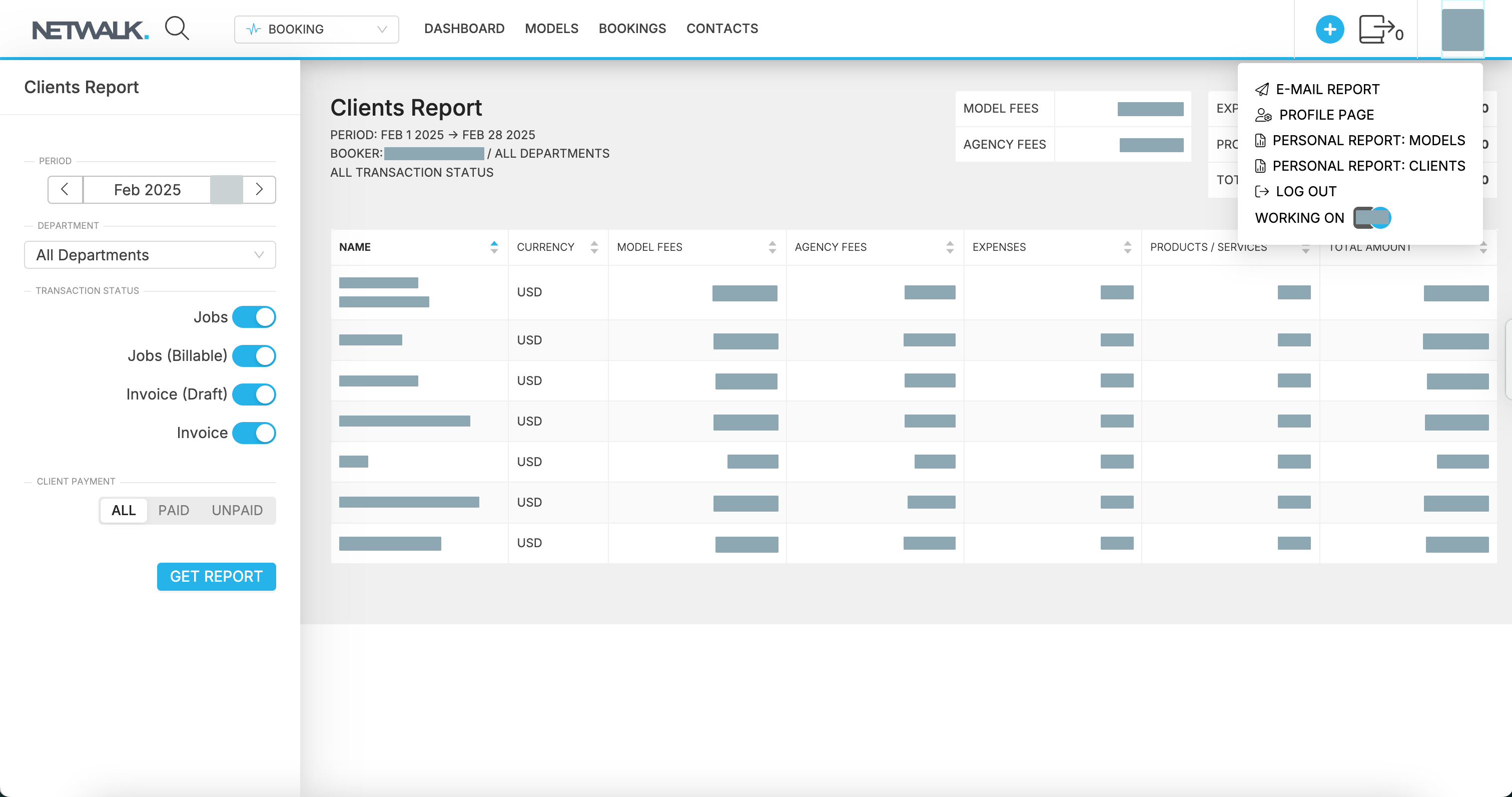The image size is (1512, 797).
Task: Turn off Invoice (Draft) toggle
Action: pos(254,394)
